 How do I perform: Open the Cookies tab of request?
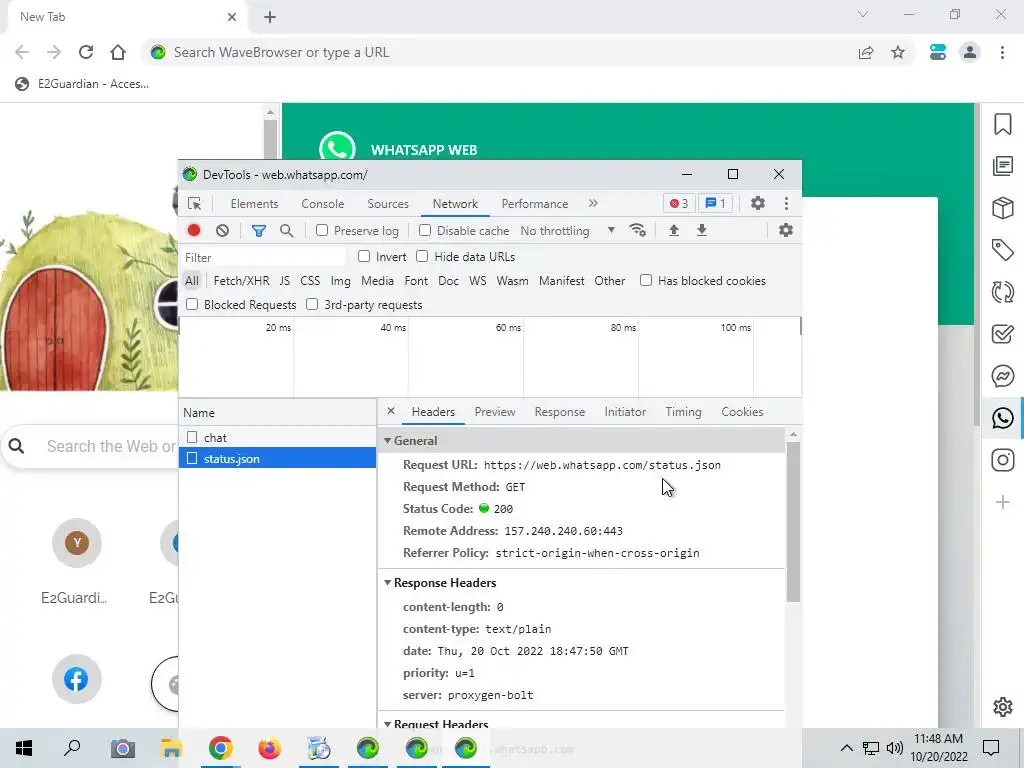point(742,411)
